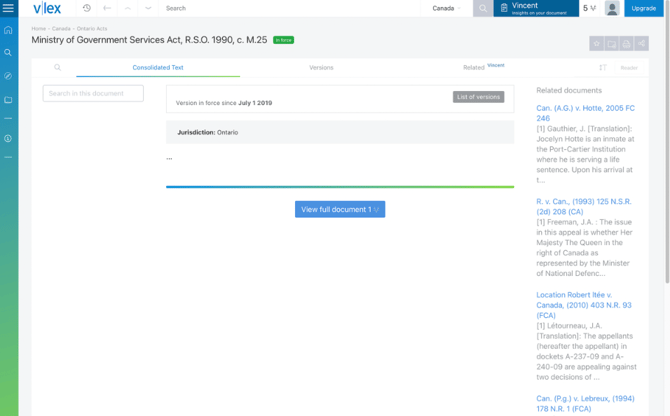Click the In force status badge
This screenshot has width=670, height=416.
coord(283,40)
